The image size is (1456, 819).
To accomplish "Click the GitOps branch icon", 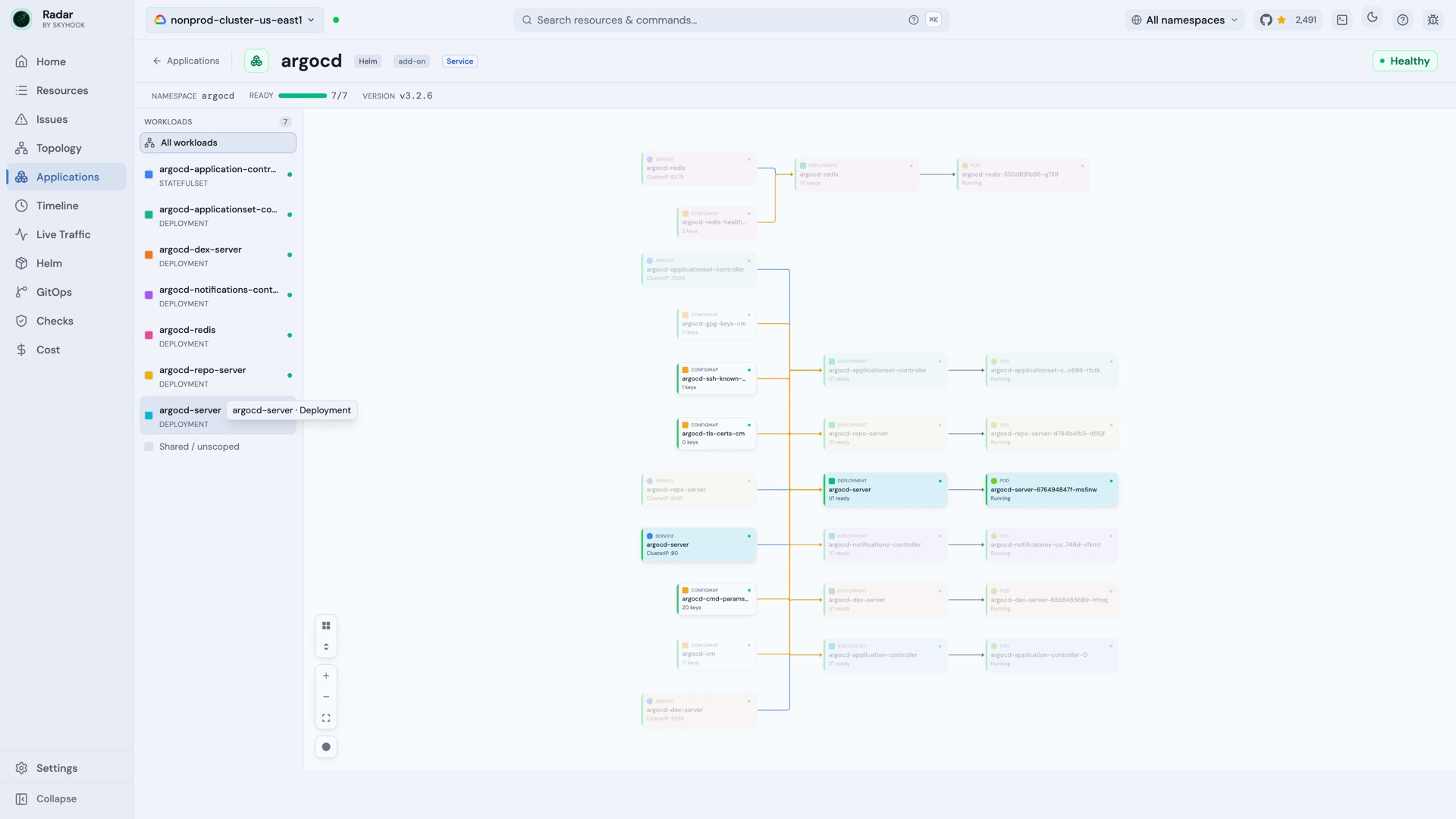I will point(21,292).
